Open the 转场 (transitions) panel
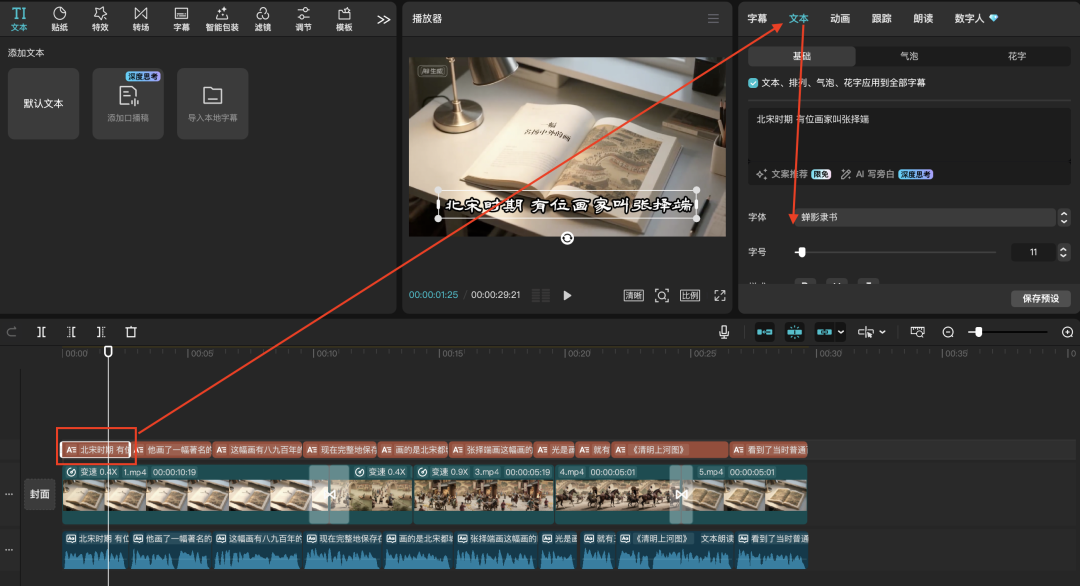 coord(140,18)
